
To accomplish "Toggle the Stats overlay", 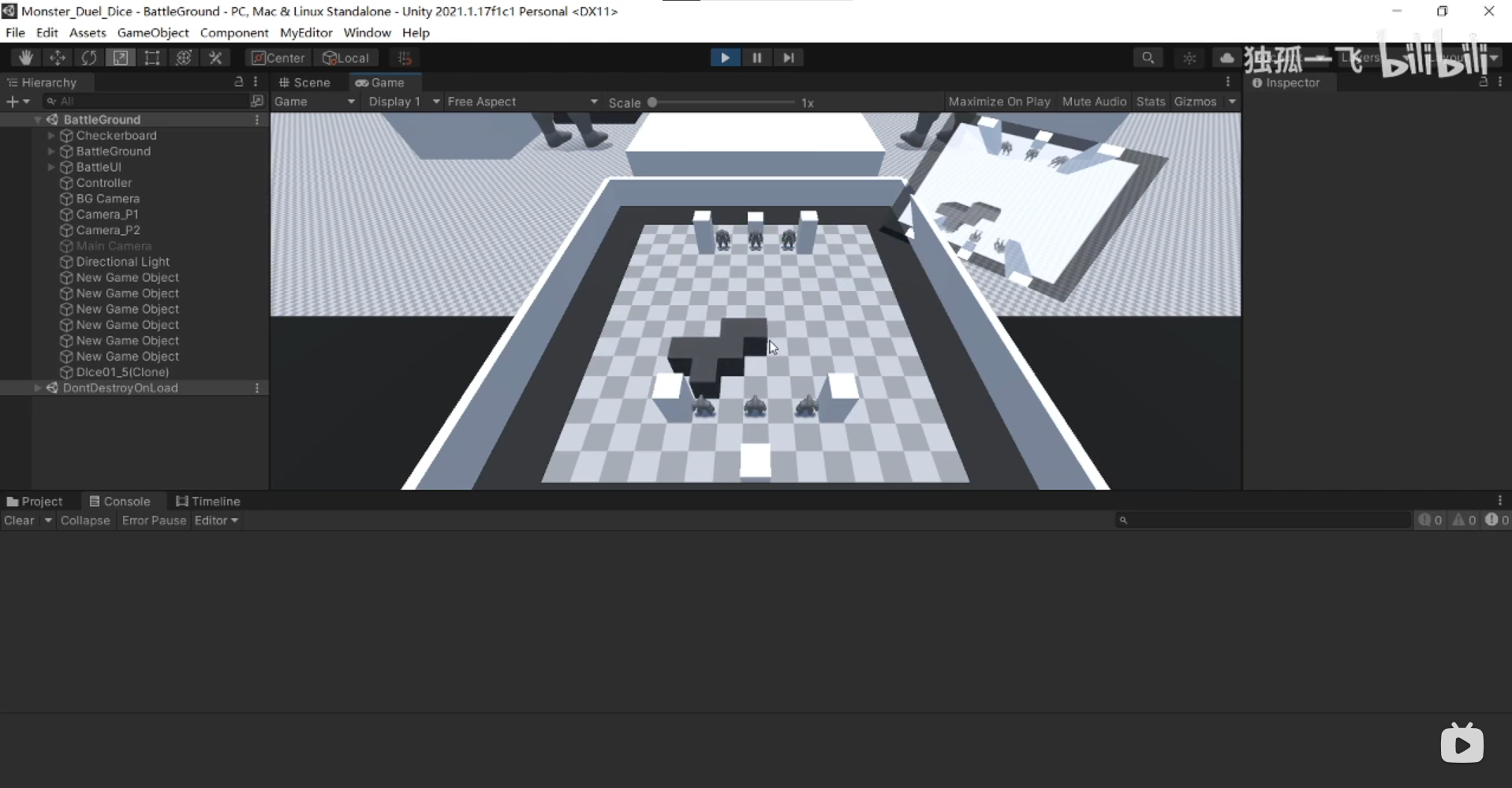I will click(x=1150, y=102).
